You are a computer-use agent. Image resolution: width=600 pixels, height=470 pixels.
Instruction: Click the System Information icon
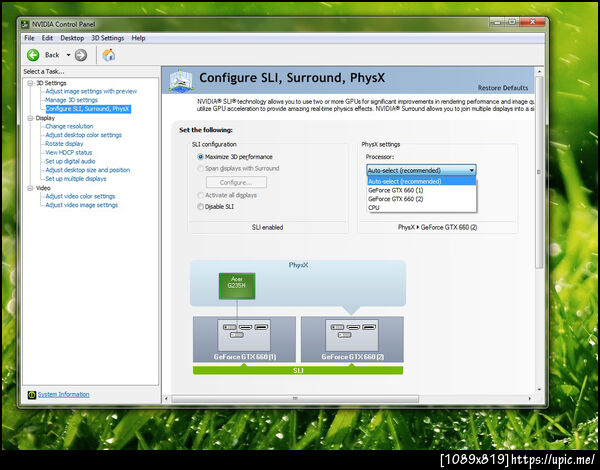pos(31,395)
